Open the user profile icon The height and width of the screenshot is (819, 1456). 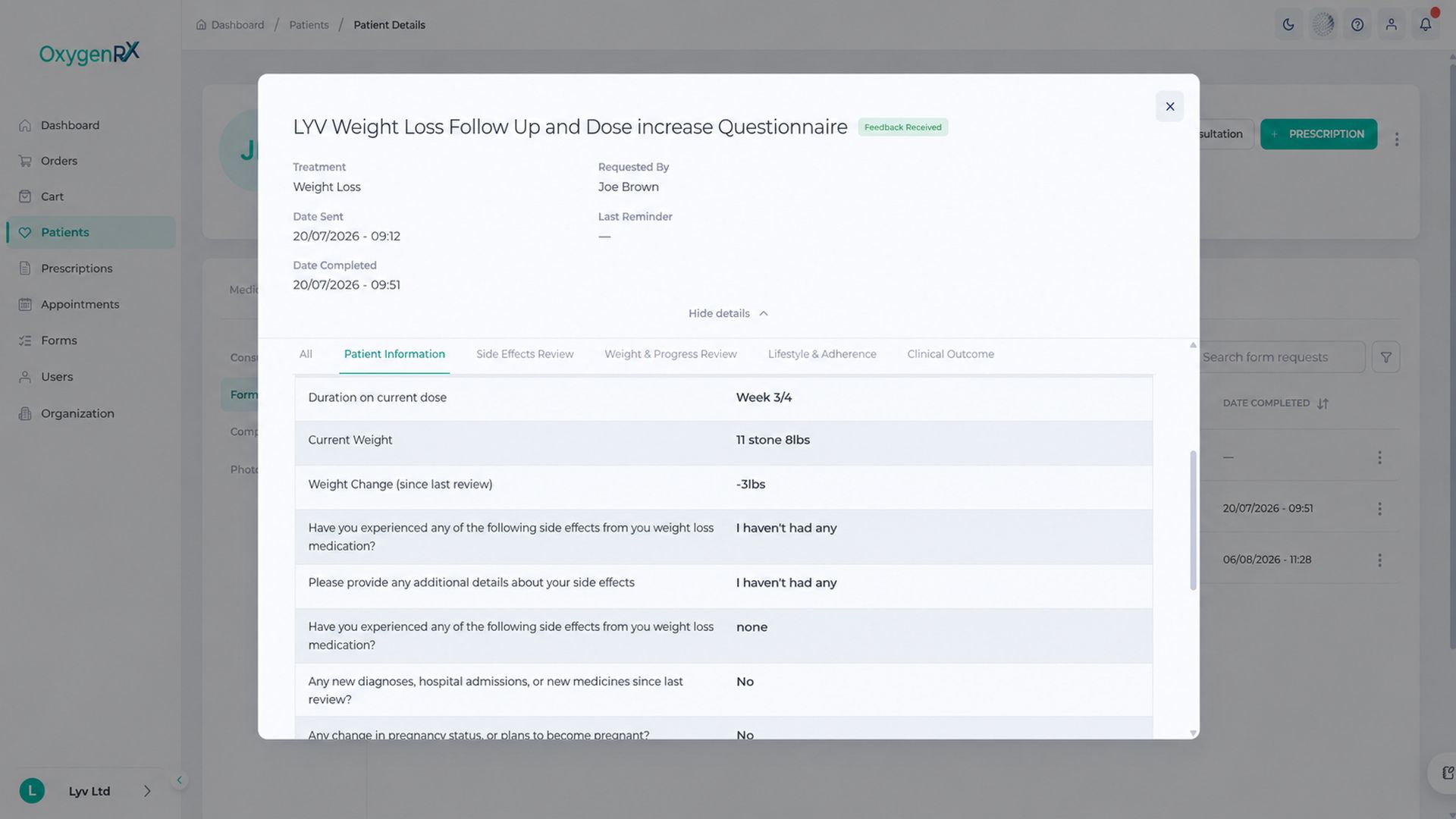point(1391,24)
